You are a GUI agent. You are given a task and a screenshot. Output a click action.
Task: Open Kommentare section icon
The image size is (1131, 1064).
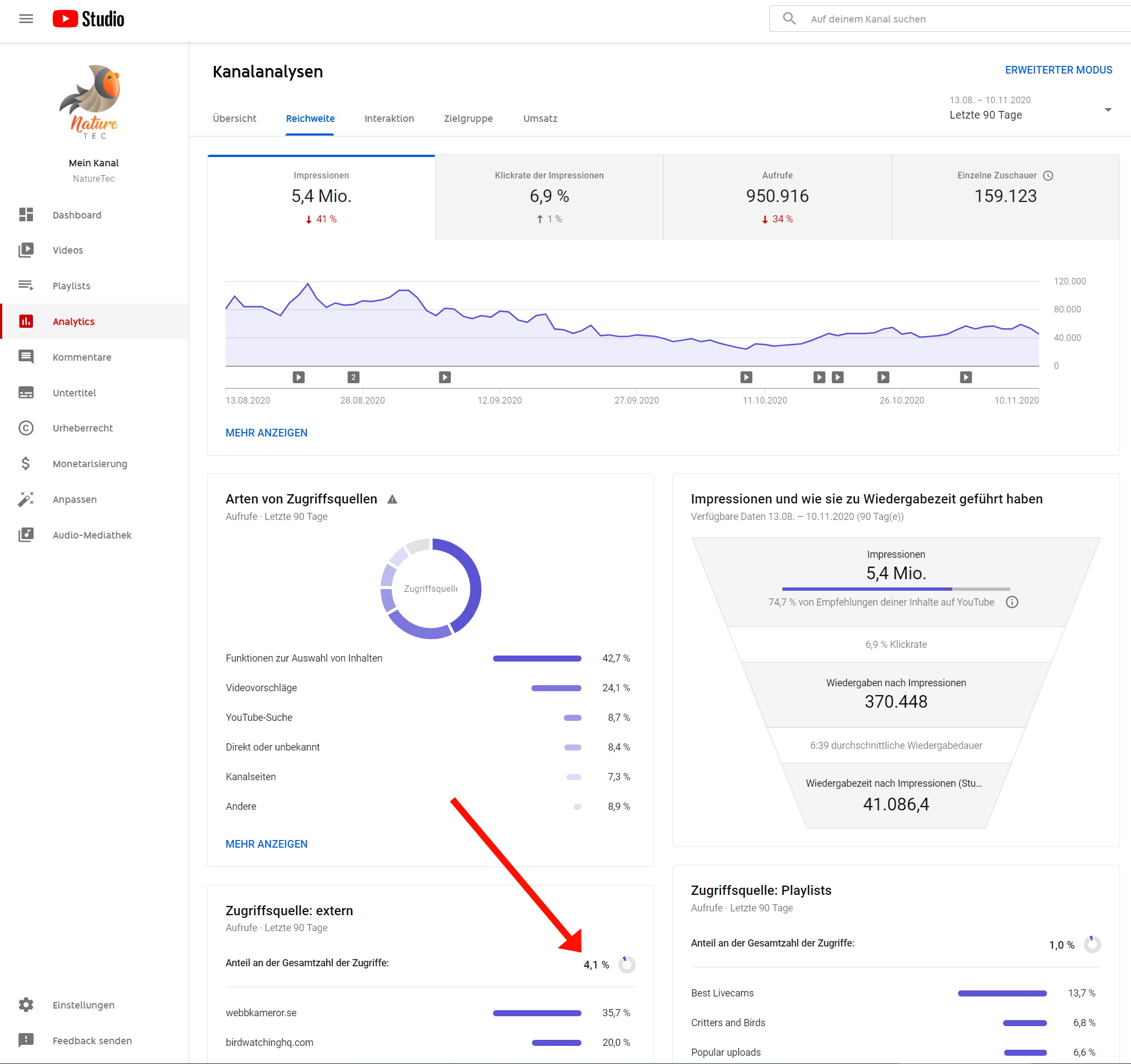tap(26, 357)
